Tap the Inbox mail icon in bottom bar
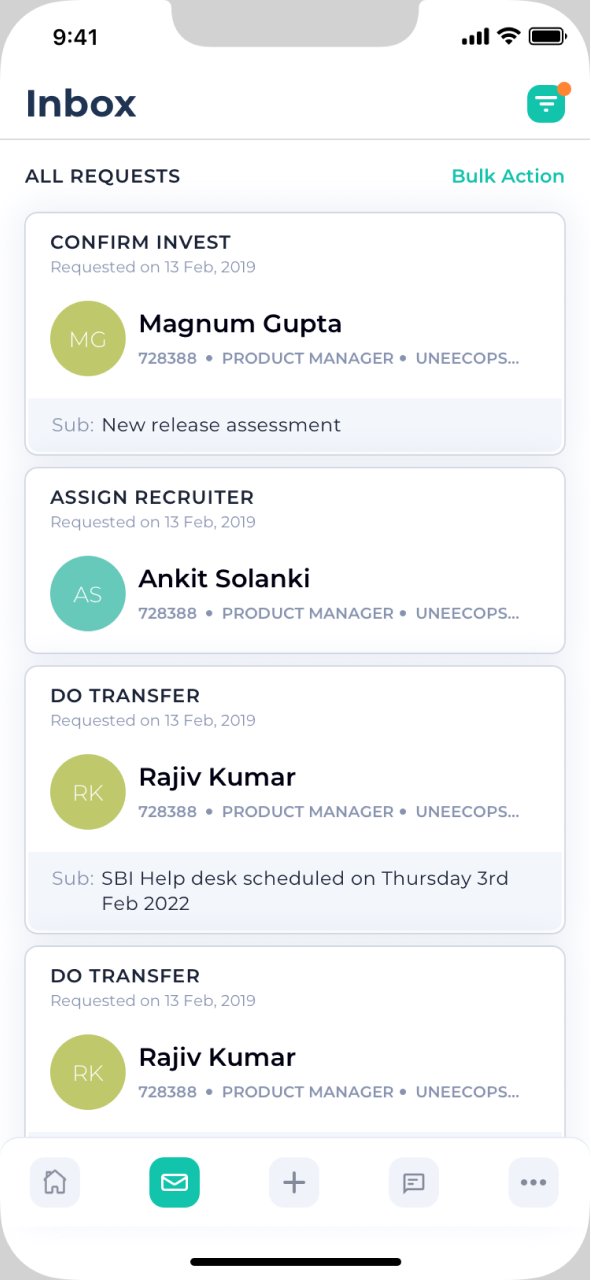Viewport: 591px width, 1280px height. [x=174, y=1182]
